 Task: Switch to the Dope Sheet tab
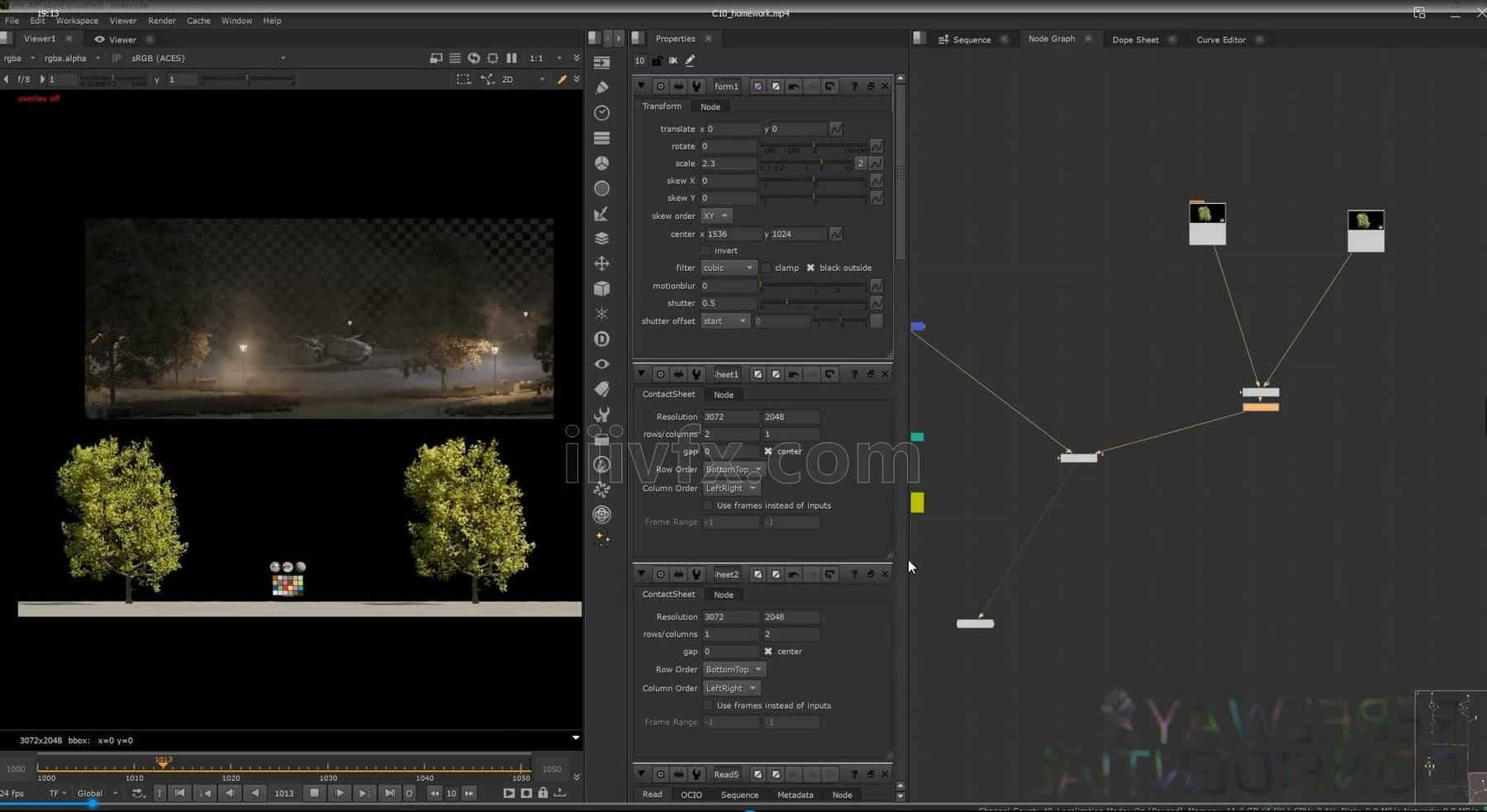click(x=1135, y=40)
